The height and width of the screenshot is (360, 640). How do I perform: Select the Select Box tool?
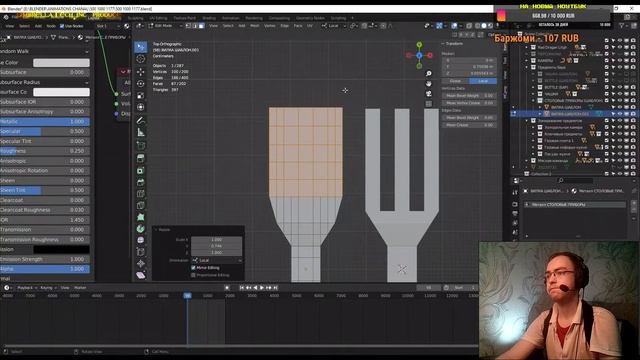point(140,47)
